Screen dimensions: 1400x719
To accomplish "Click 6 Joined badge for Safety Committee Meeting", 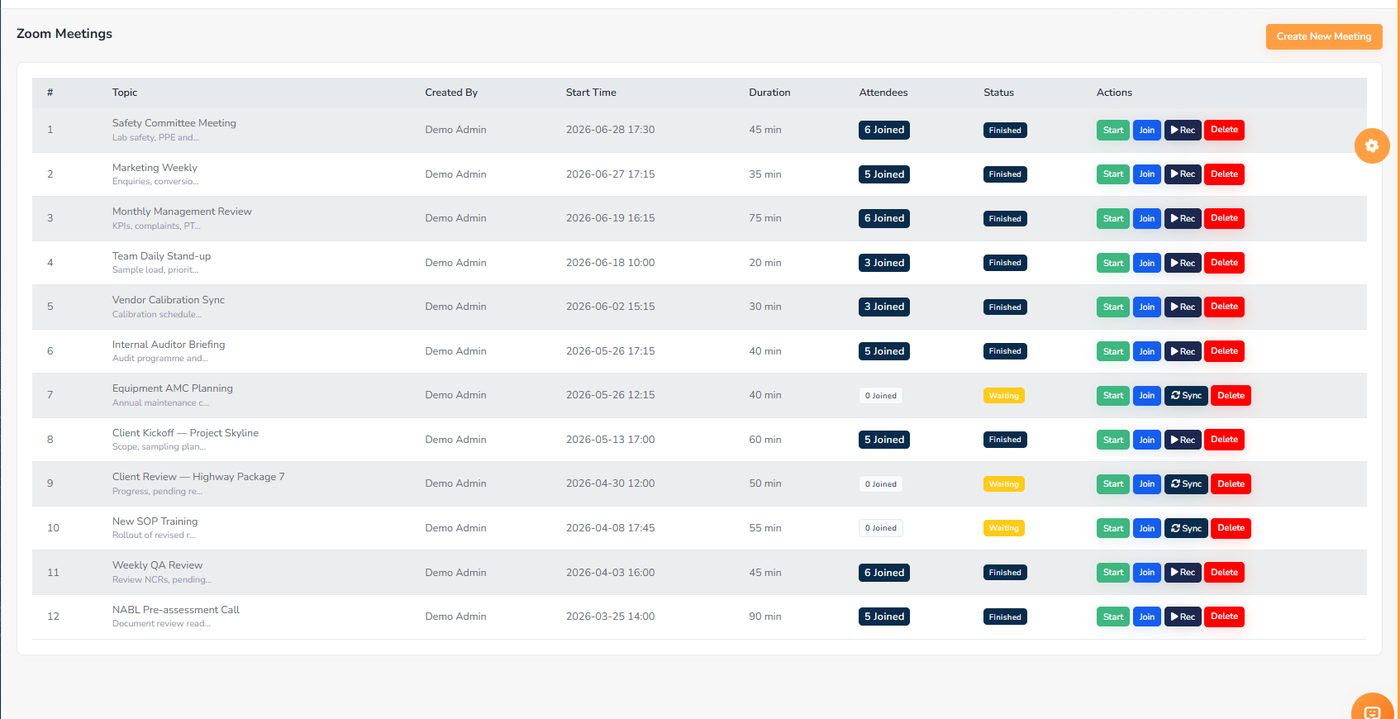I will point(884,130).
